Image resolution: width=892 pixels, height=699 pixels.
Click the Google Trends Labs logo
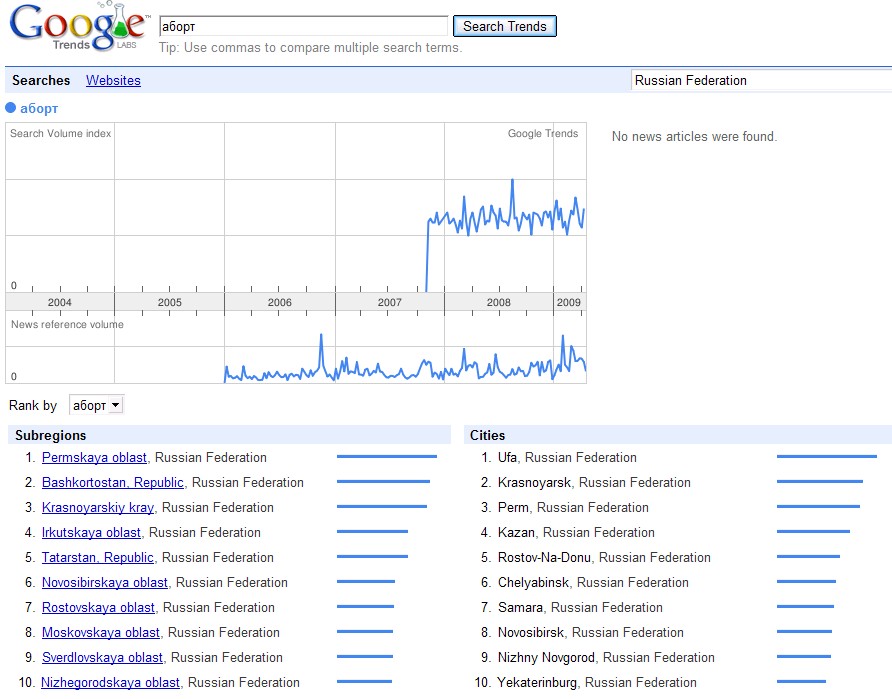click(x=78, y=27)
